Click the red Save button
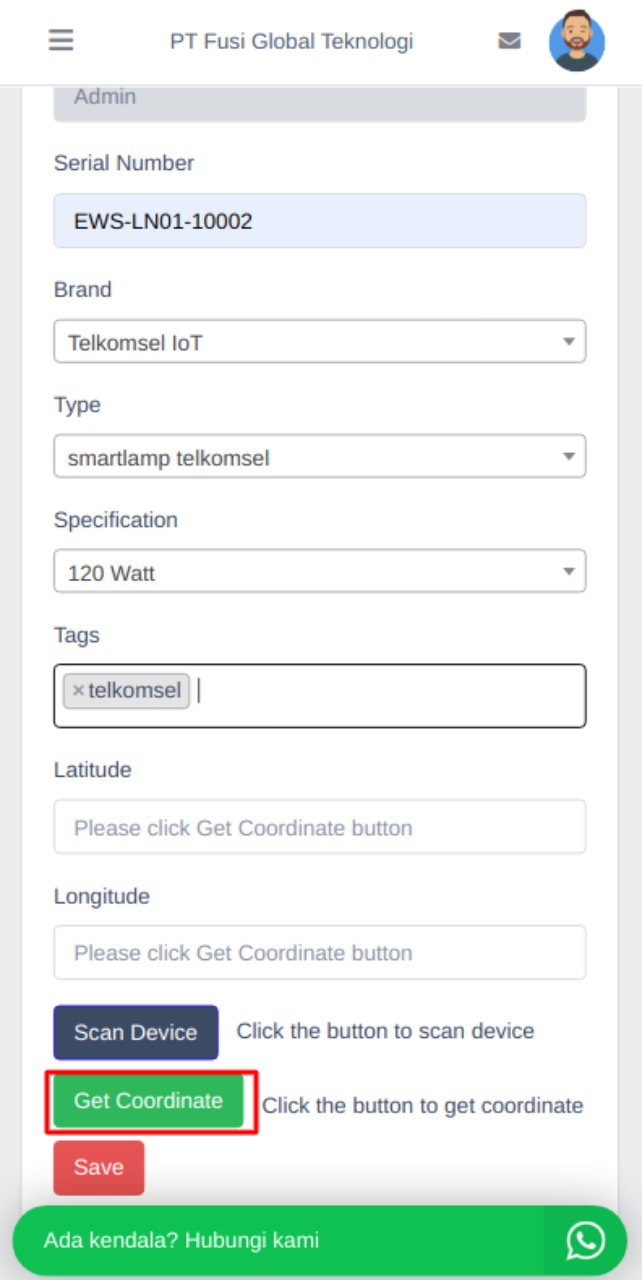 pos(98,1167)
